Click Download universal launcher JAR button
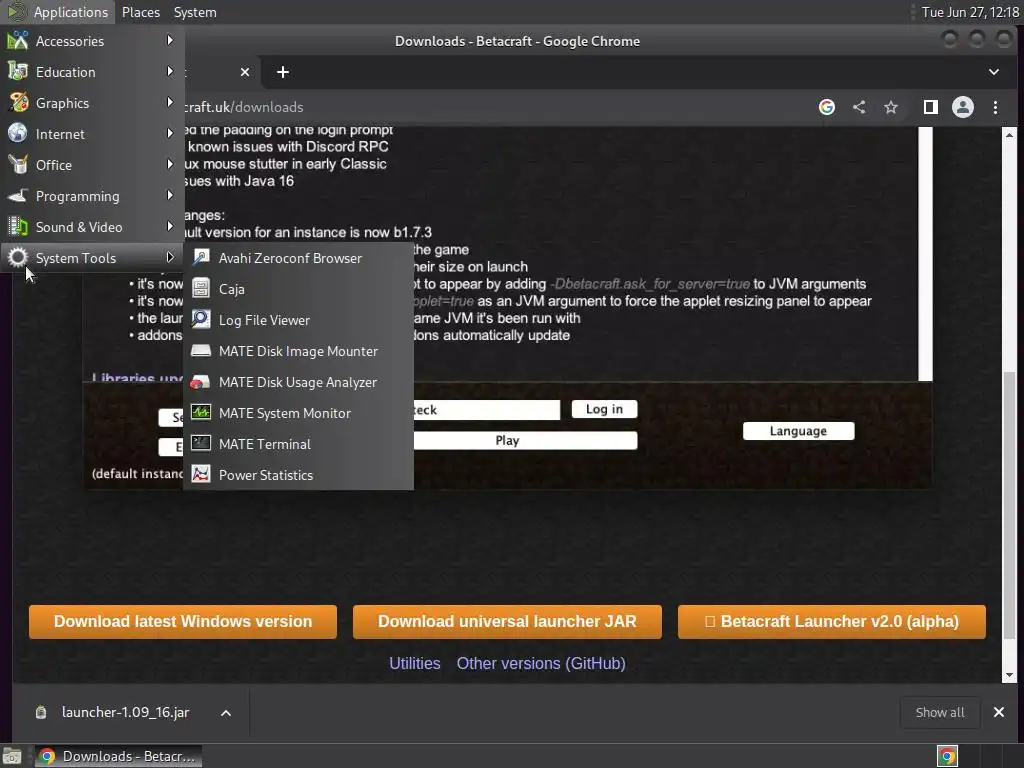The image size is (1024, 768). (507, 621)
